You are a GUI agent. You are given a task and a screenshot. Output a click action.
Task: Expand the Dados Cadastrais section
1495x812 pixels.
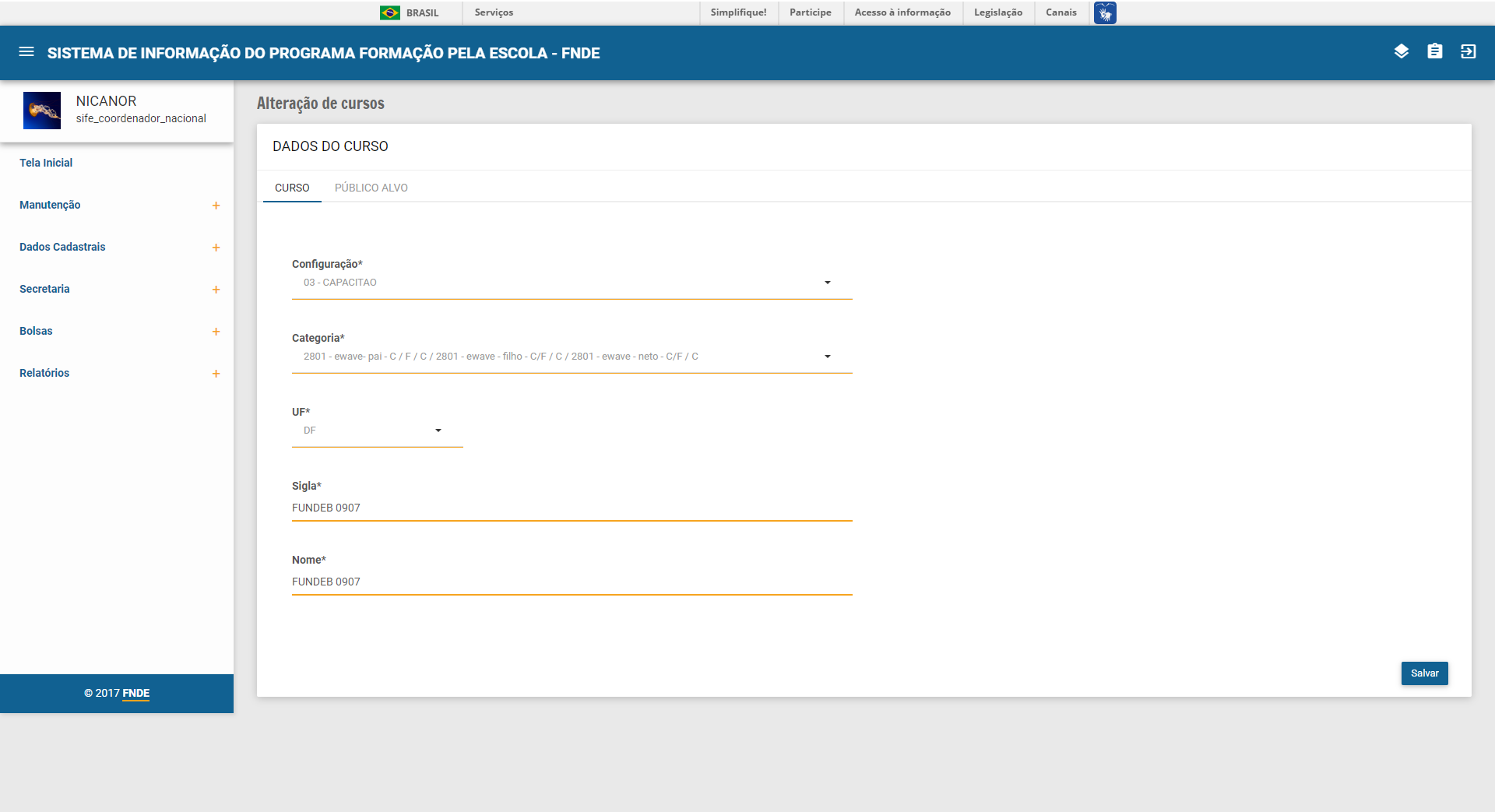click(x=216, y=248)
